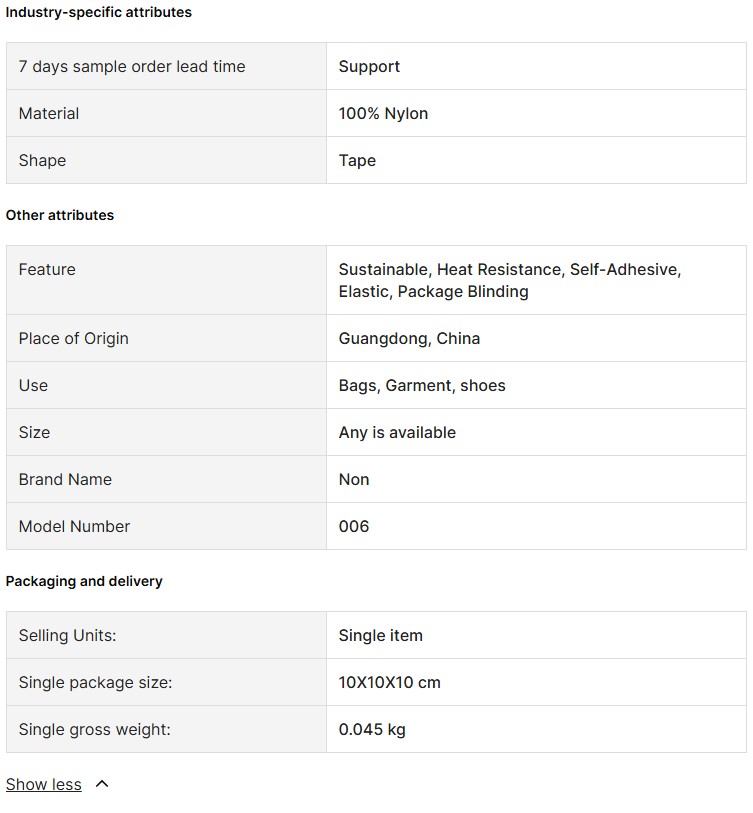Select the Brand Name value Non
The width and height of the screenshot is (753, 813).
coord(354,480)
